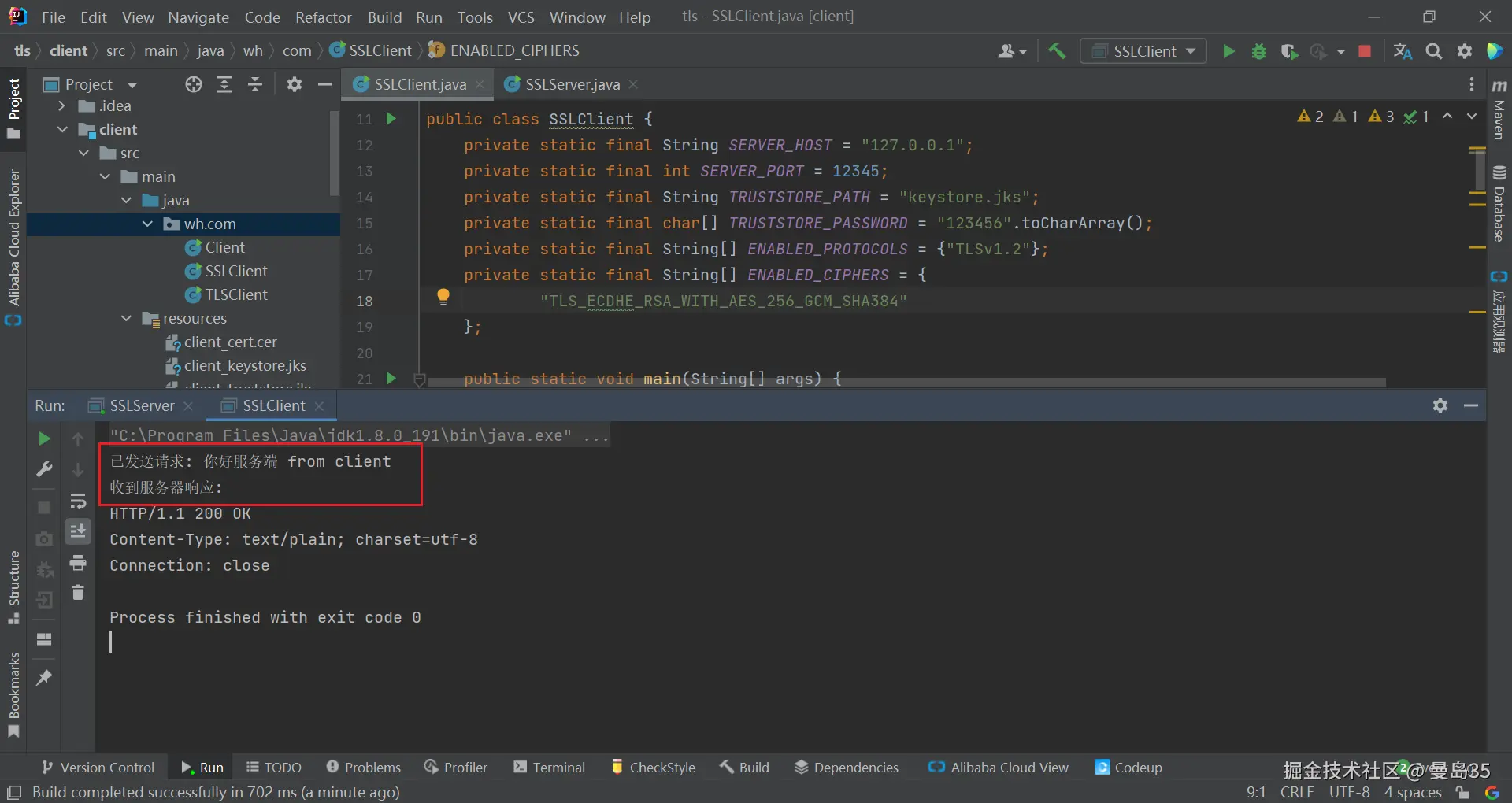Rerun SSLClient from Run panel

44,439
